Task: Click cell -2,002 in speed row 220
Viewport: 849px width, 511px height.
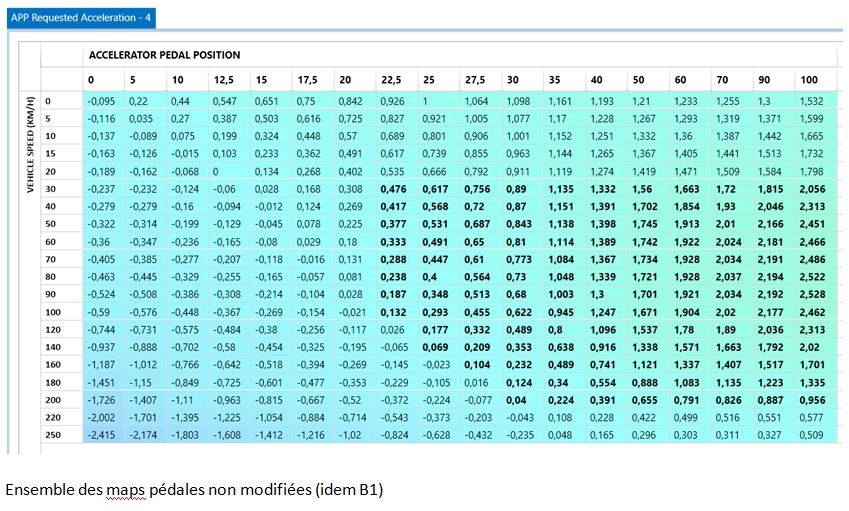Action: pyautogui.click(x=101, y=417)
